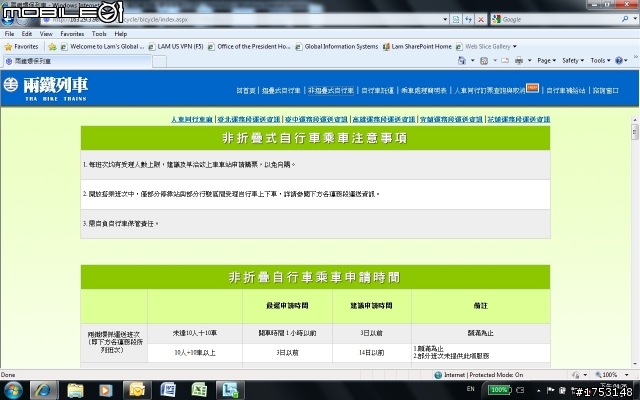Image resolution: width=640 pixels, height=400 pixels.
Task: Open the 'Global Information Systems' favorite
Action: [x=337, y=47]
